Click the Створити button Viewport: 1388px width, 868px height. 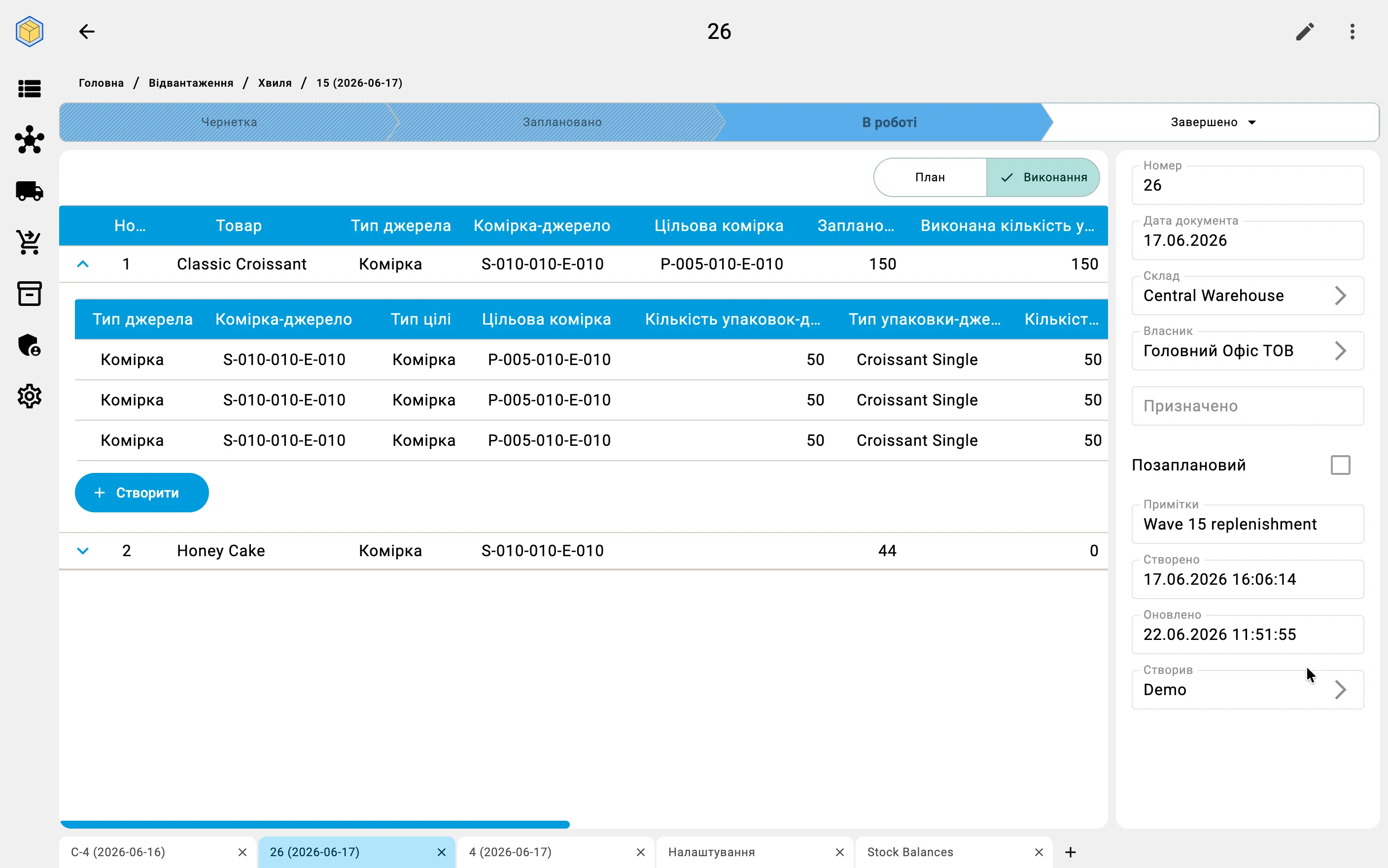point(142,493)
